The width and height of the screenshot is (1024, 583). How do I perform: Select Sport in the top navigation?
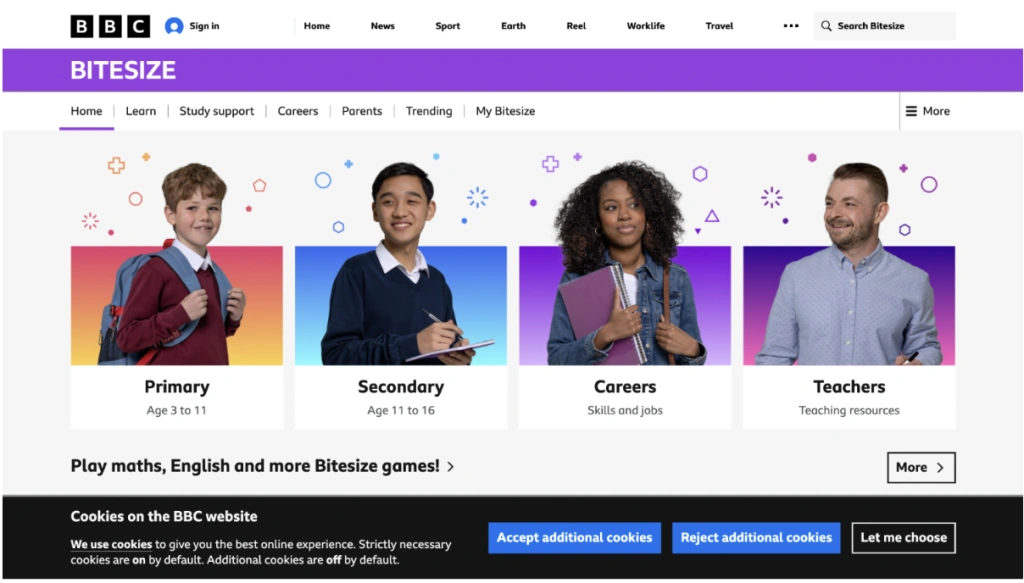[448, 26]
